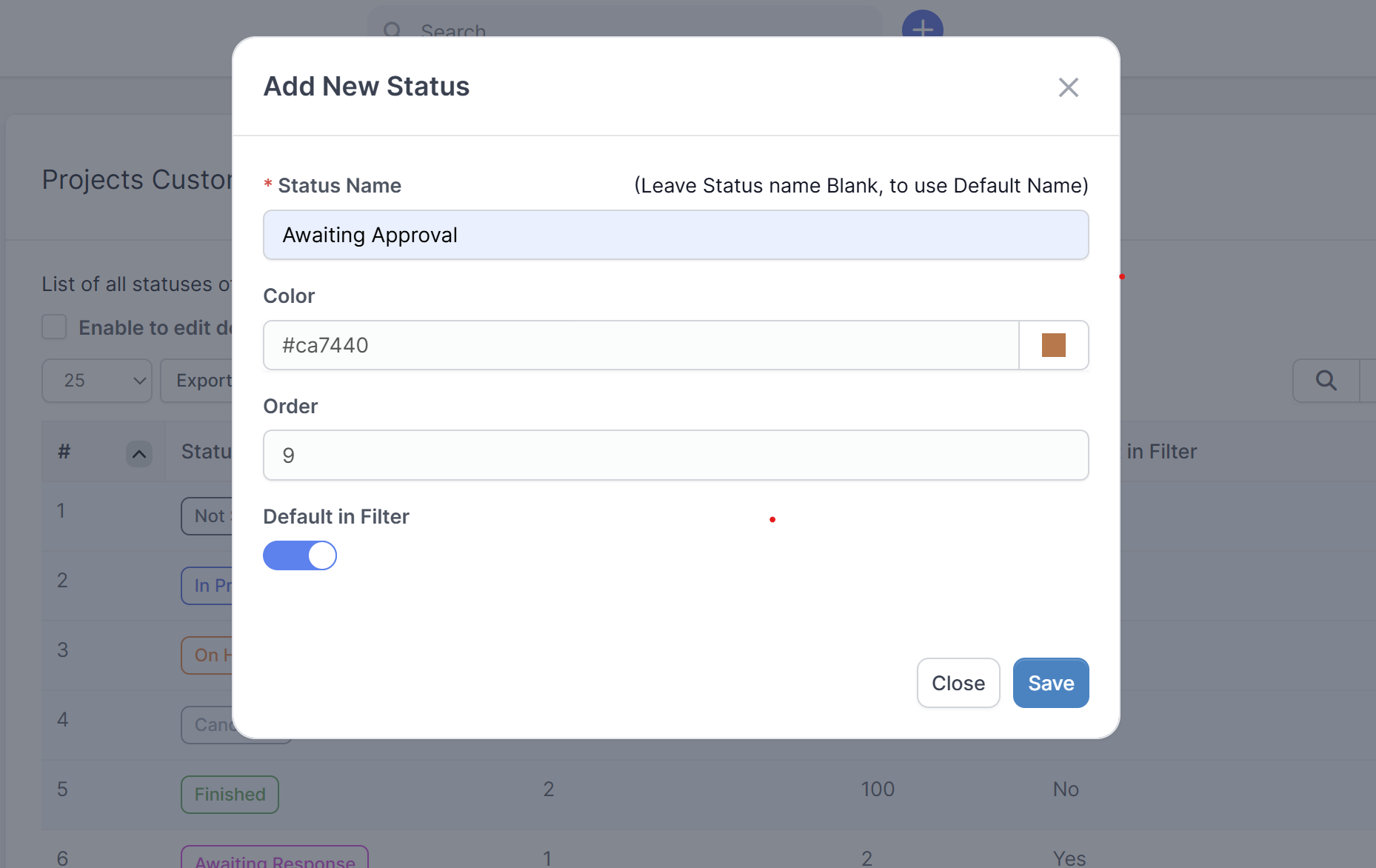Click the Export button above the table
The width and height of the screenshot is (1376, 868).
click(x=205, y=380)
